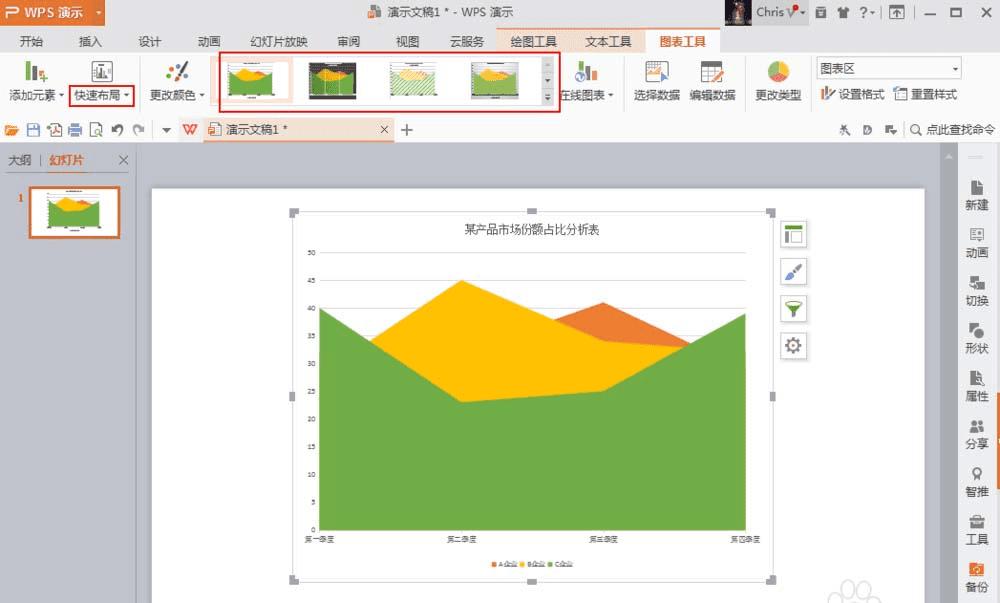Click the 点此查找命令 search box

952,129
